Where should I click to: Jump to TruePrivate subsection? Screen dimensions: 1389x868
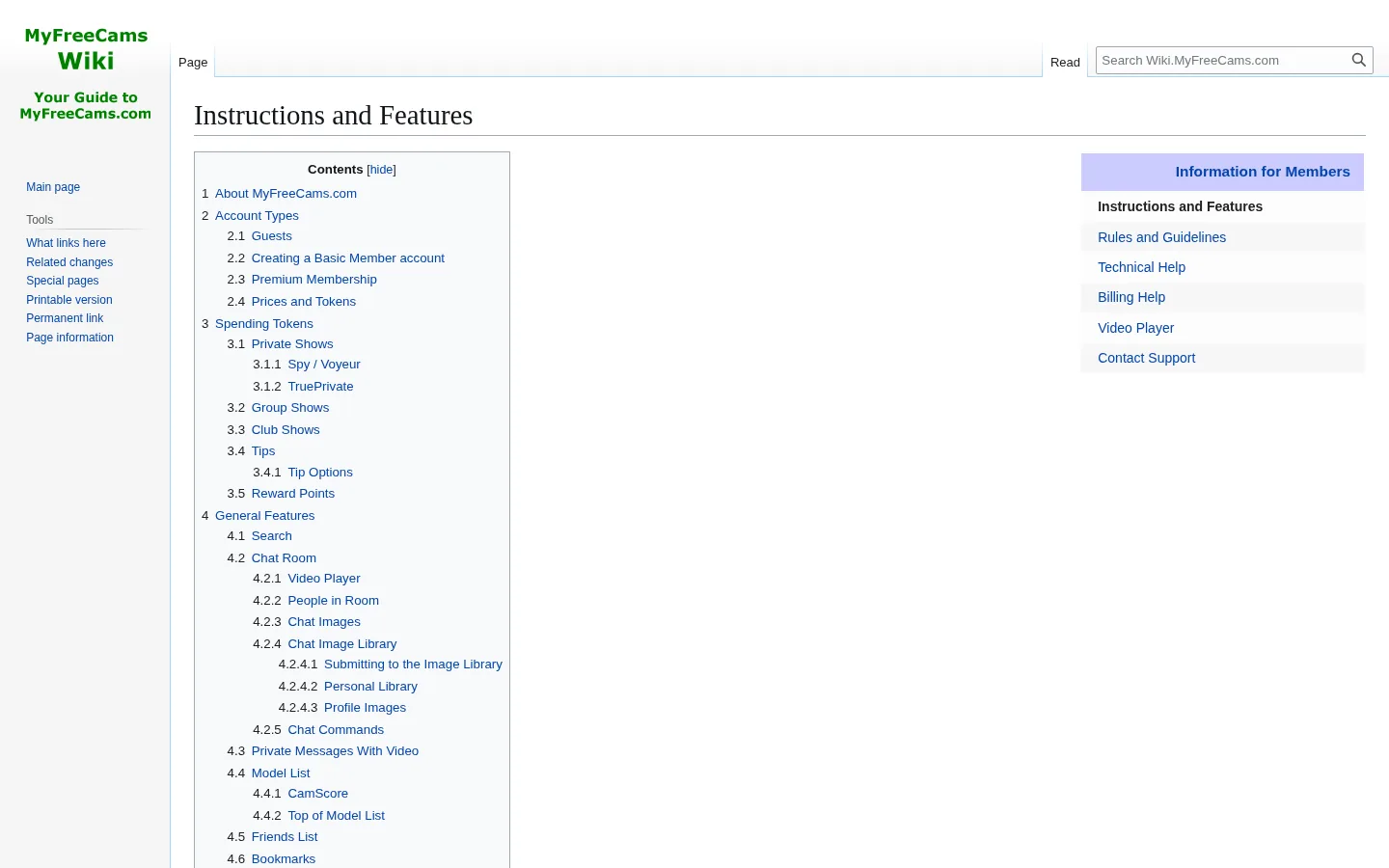(320, 387)
